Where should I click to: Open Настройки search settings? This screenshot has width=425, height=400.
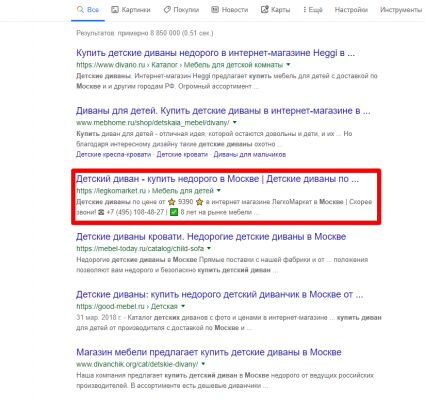[x=351, y=10]
